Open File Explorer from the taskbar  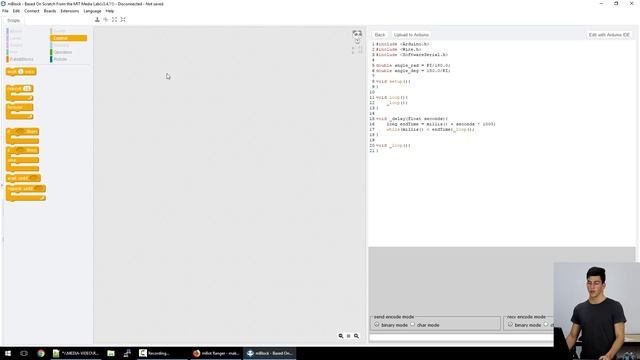111,353
